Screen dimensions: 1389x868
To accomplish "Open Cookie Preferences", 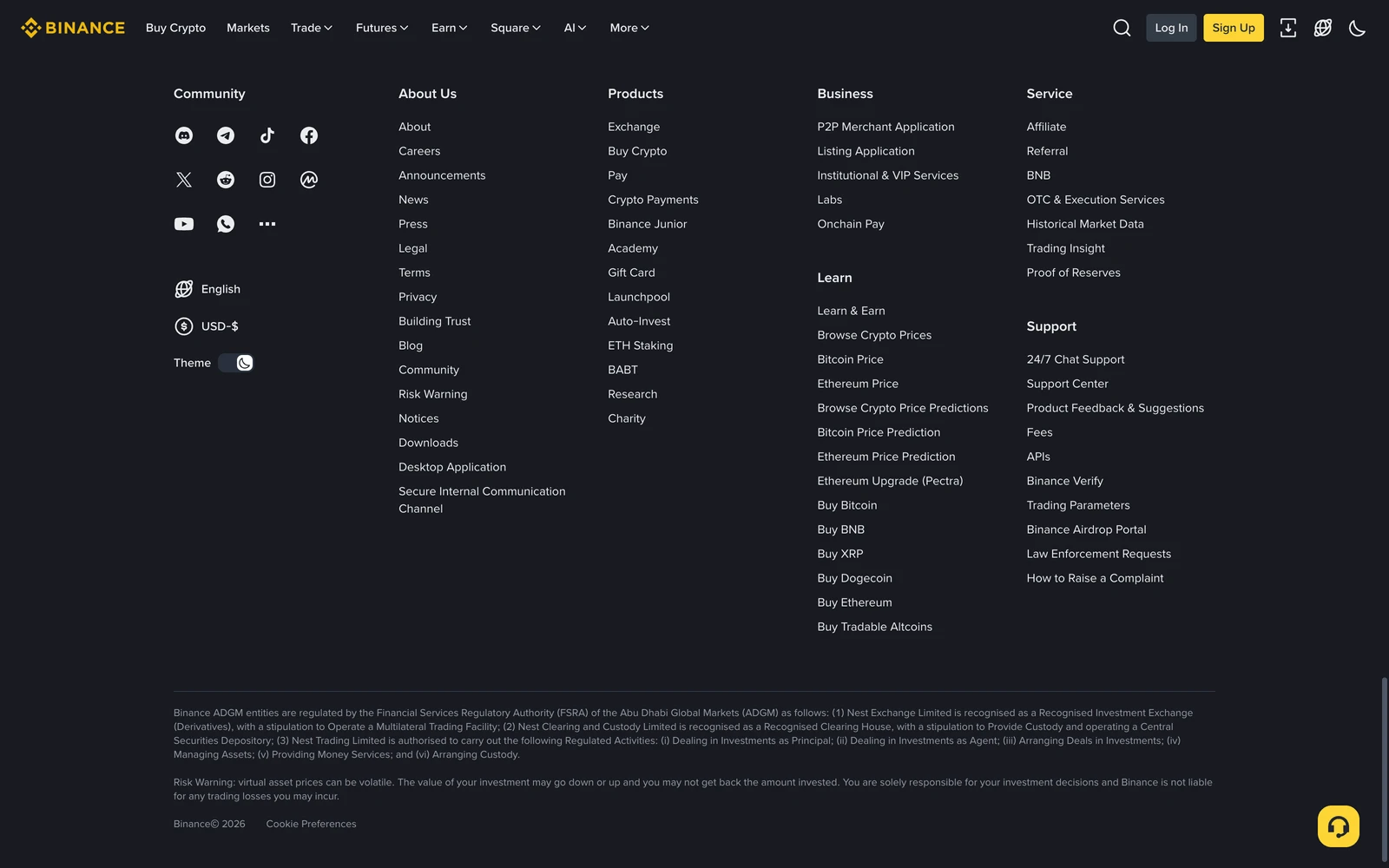I will [311, 824].
